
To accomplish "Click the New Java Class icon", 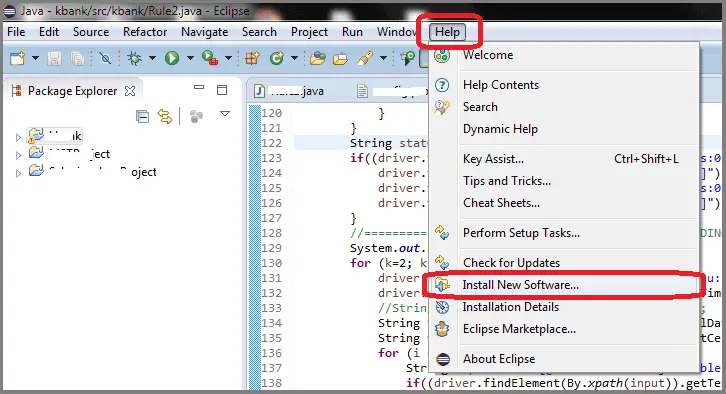I will 277,58.
